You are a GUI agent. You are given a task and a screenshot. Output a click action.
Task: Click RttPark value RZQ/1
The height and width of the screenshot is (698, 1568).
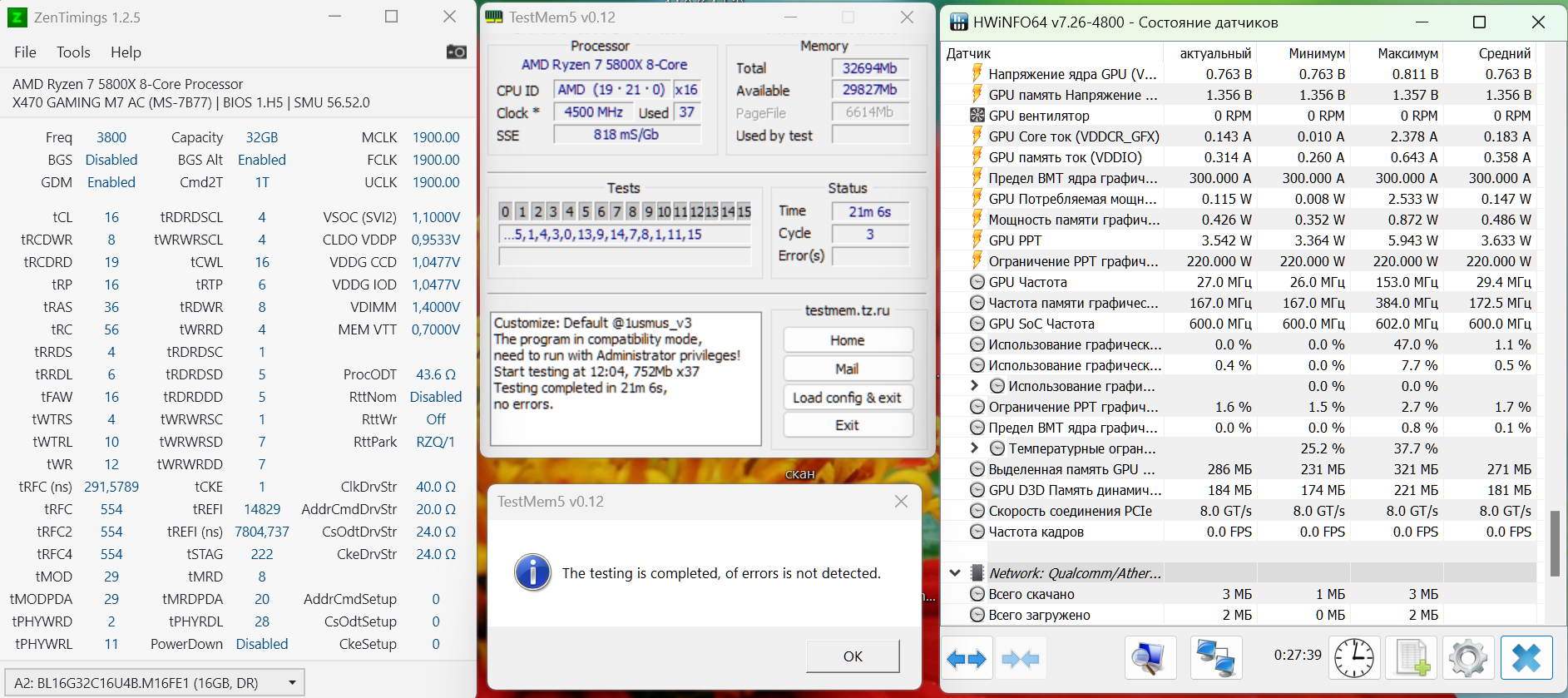pos(436,442)
